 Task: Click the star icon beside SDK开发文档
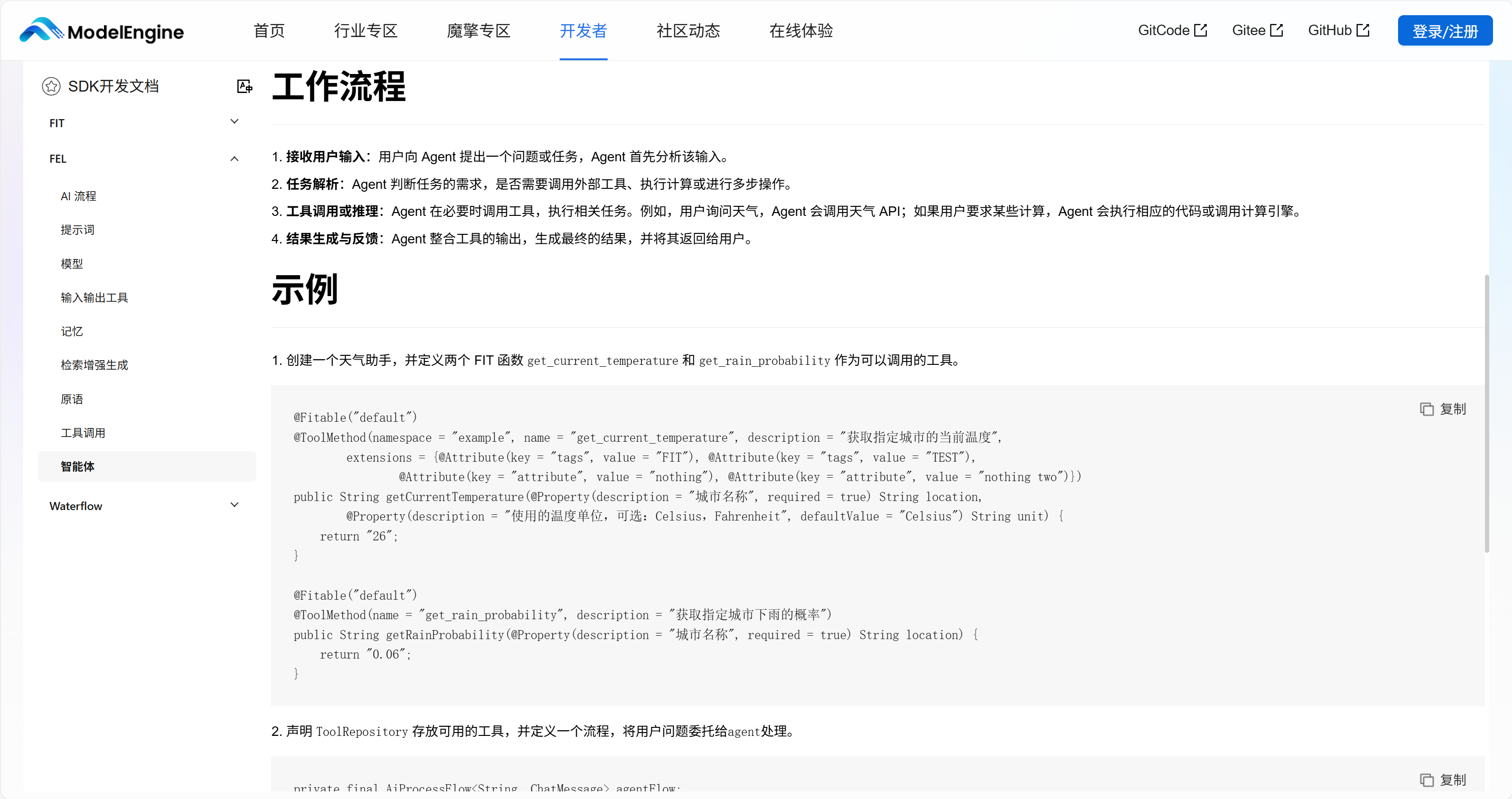(50, 86)
